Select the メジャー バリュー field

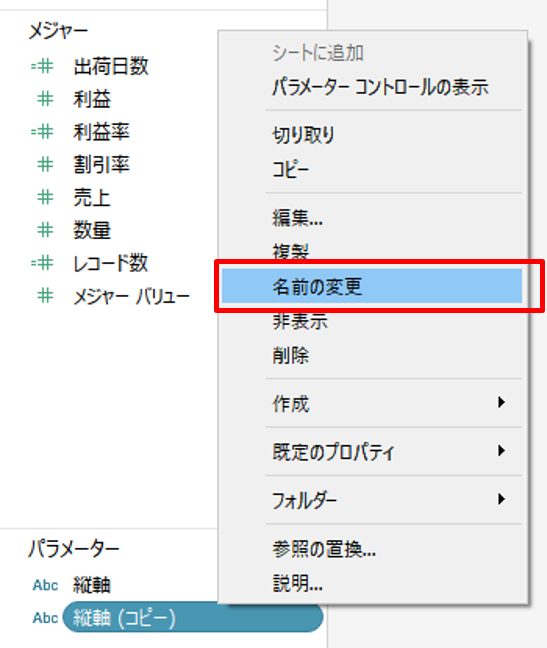131,296
